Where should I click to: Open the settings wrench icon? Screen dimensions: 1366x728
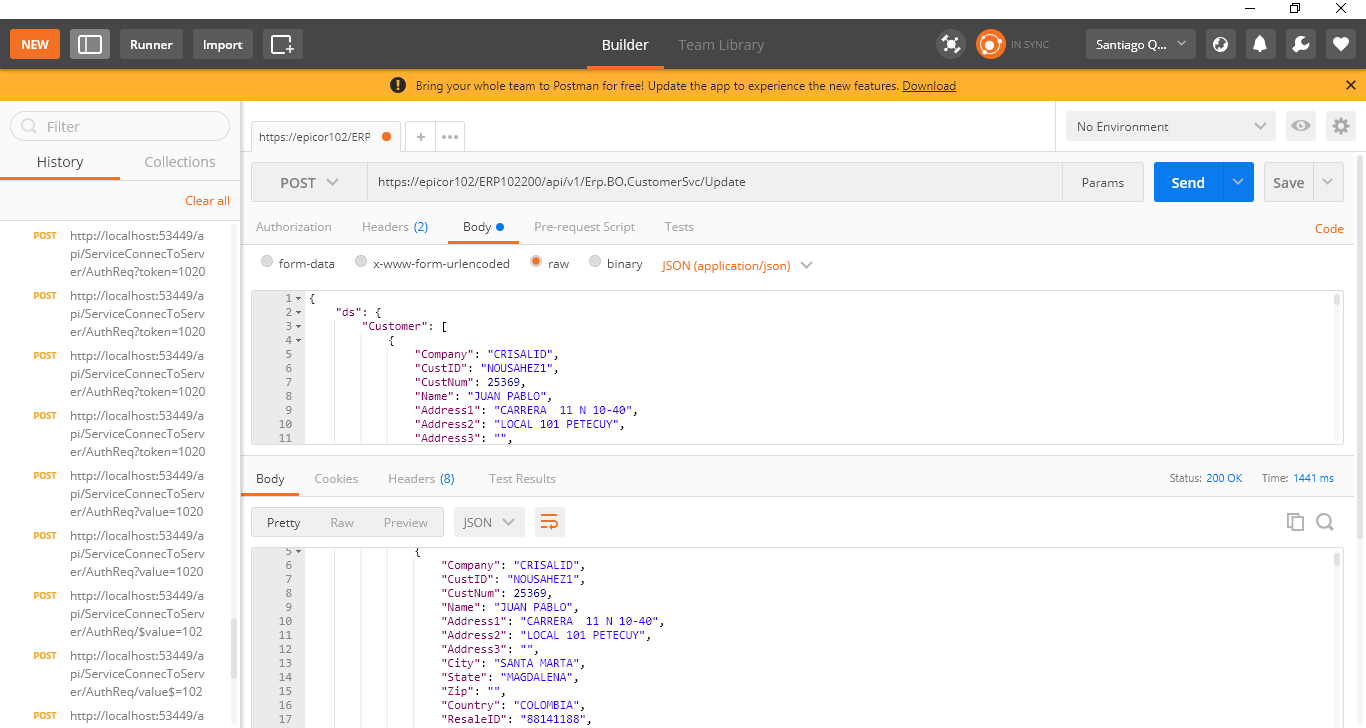(1300, 44)
